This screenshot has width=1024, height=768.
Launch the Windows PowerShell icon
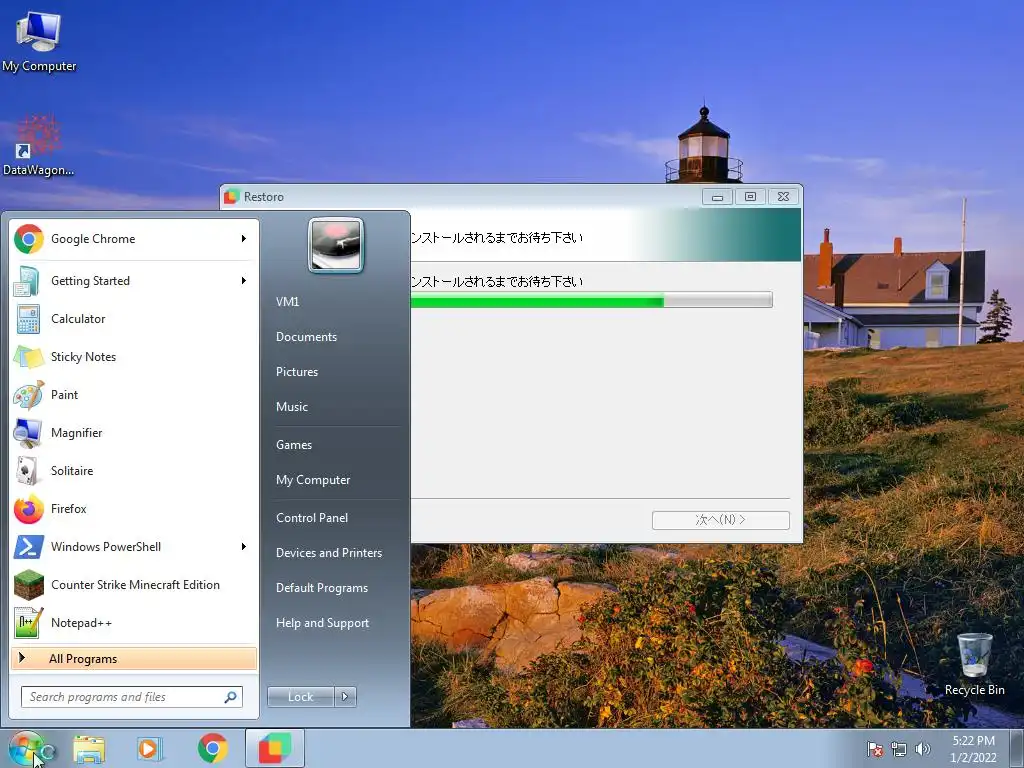click(29, 547)
